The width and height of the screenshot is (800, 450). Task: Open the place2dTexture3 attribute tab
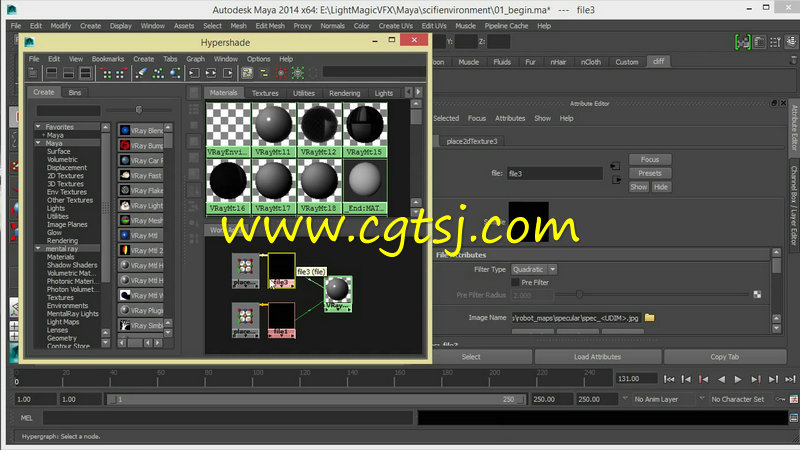(471, 141)
